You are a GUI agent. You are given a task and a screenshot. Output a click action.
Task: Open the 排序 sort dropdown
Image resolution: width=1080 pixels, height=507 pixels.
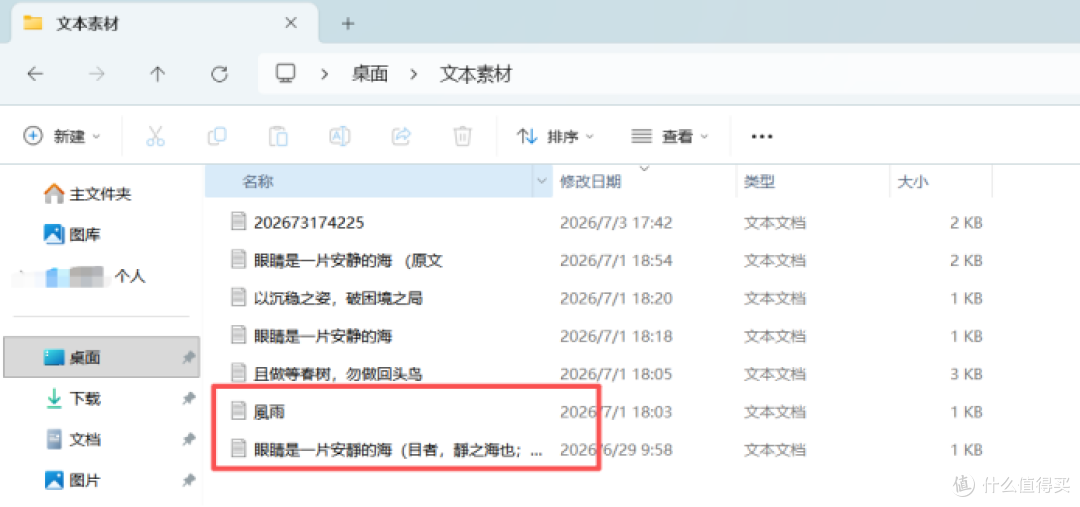tap(555, 136)
